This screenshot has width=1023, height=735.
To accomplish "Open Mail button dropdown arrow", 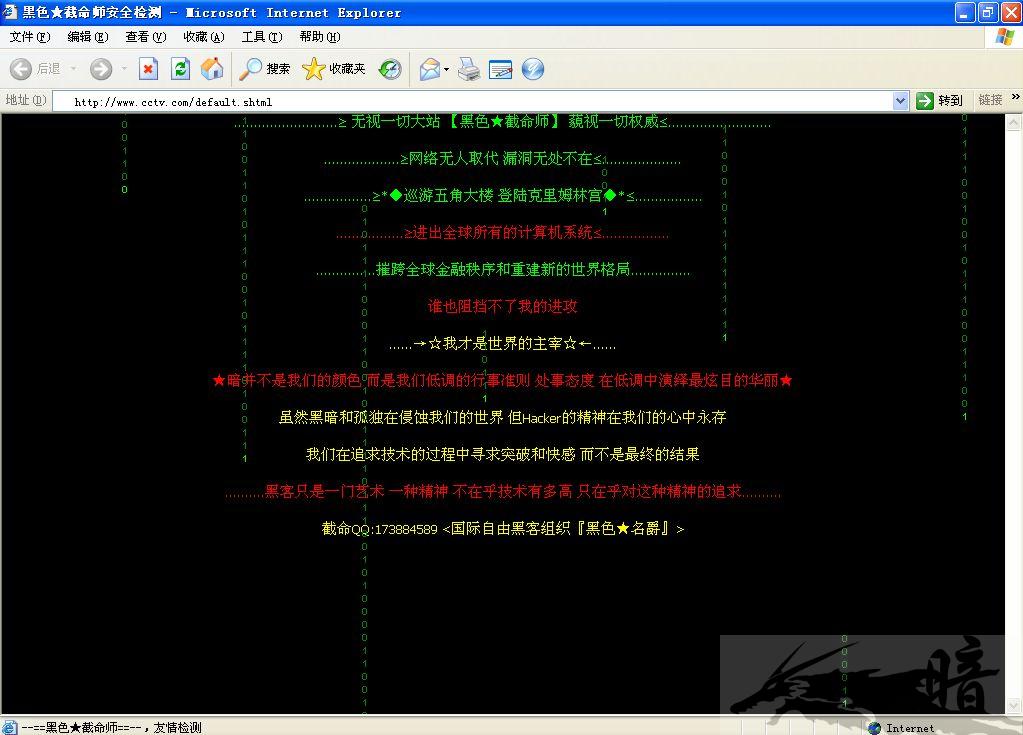I will (446, 68).
